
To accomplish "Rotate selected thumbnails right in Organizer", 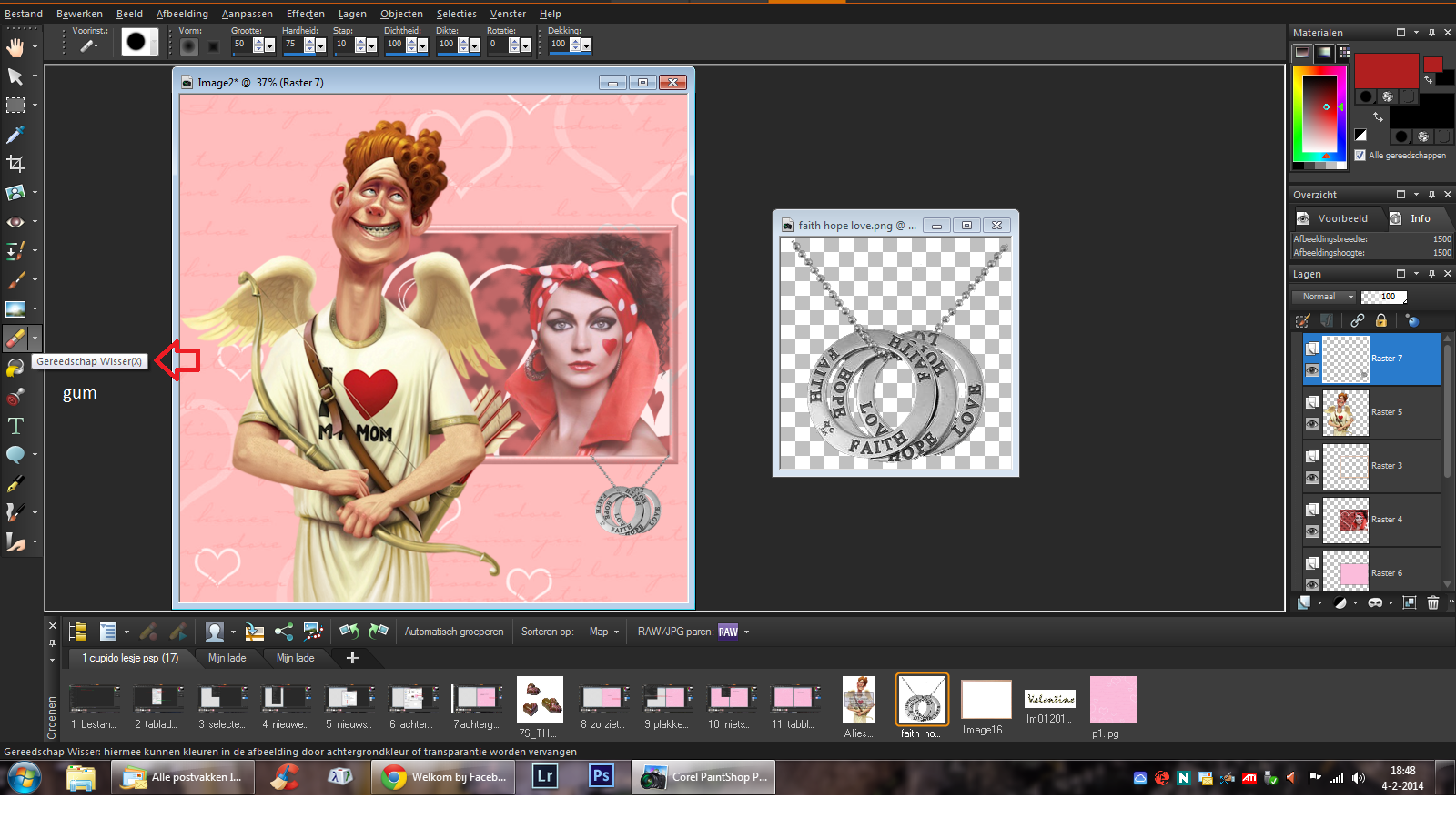I will tap(379, 632).
